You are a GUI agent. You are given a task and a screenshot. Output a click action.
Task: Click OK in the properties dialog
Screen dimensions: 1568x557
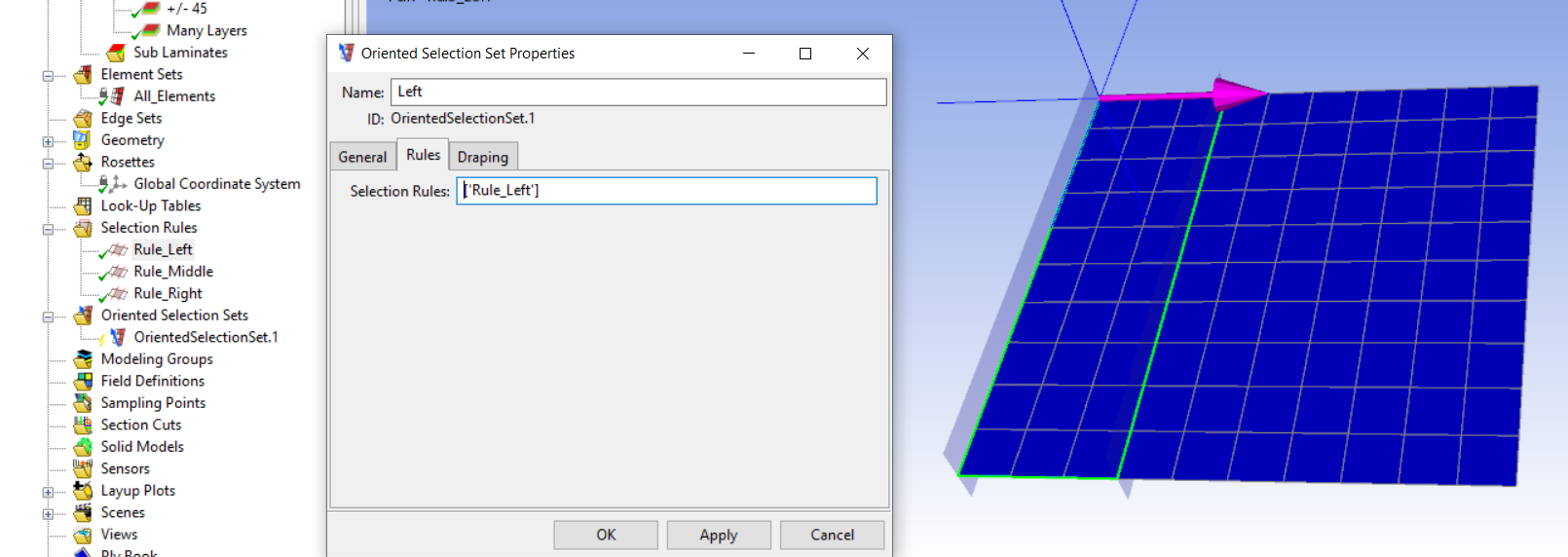[x=606, y=535]
